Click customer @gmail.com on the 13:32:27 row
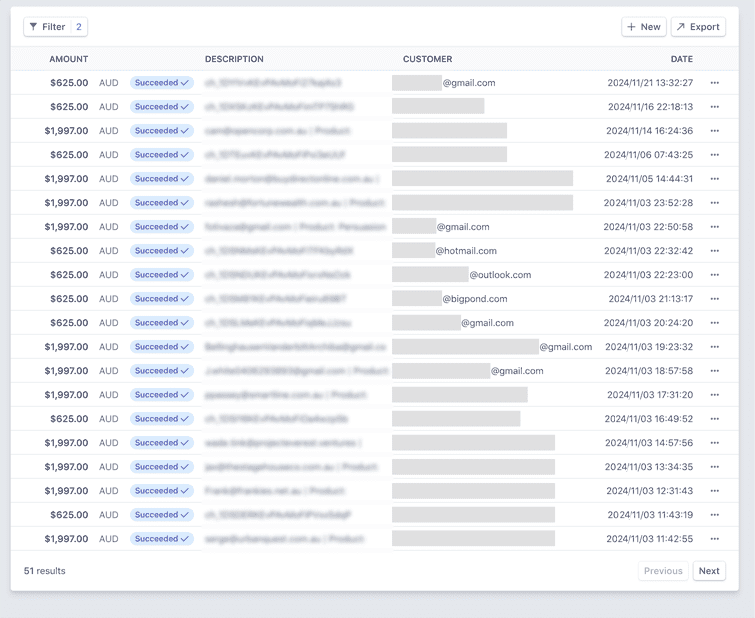Screen dimensions: 755x618 pos(469,83)
